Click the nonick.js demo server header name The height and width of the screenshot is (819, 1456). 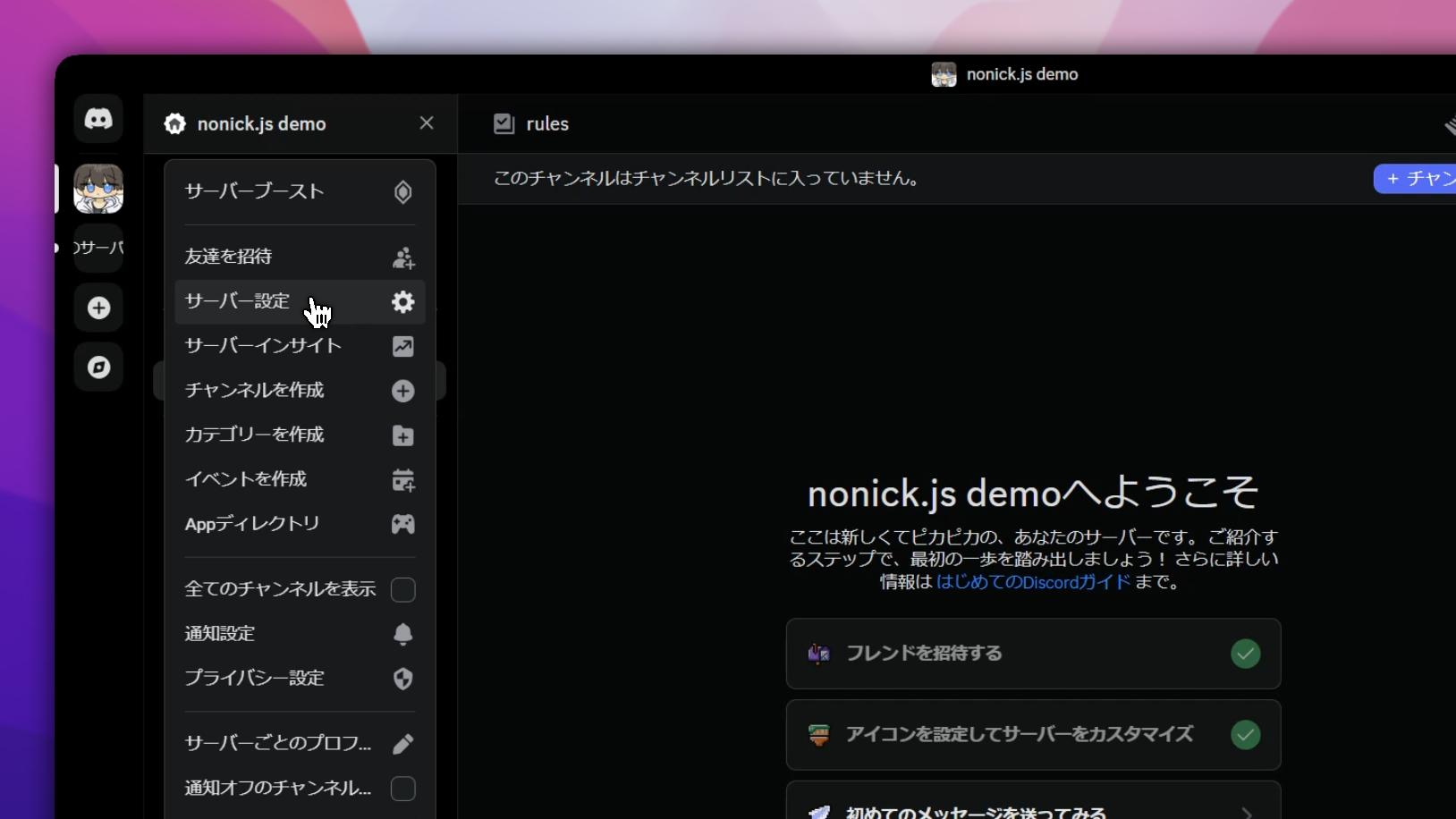261,124
